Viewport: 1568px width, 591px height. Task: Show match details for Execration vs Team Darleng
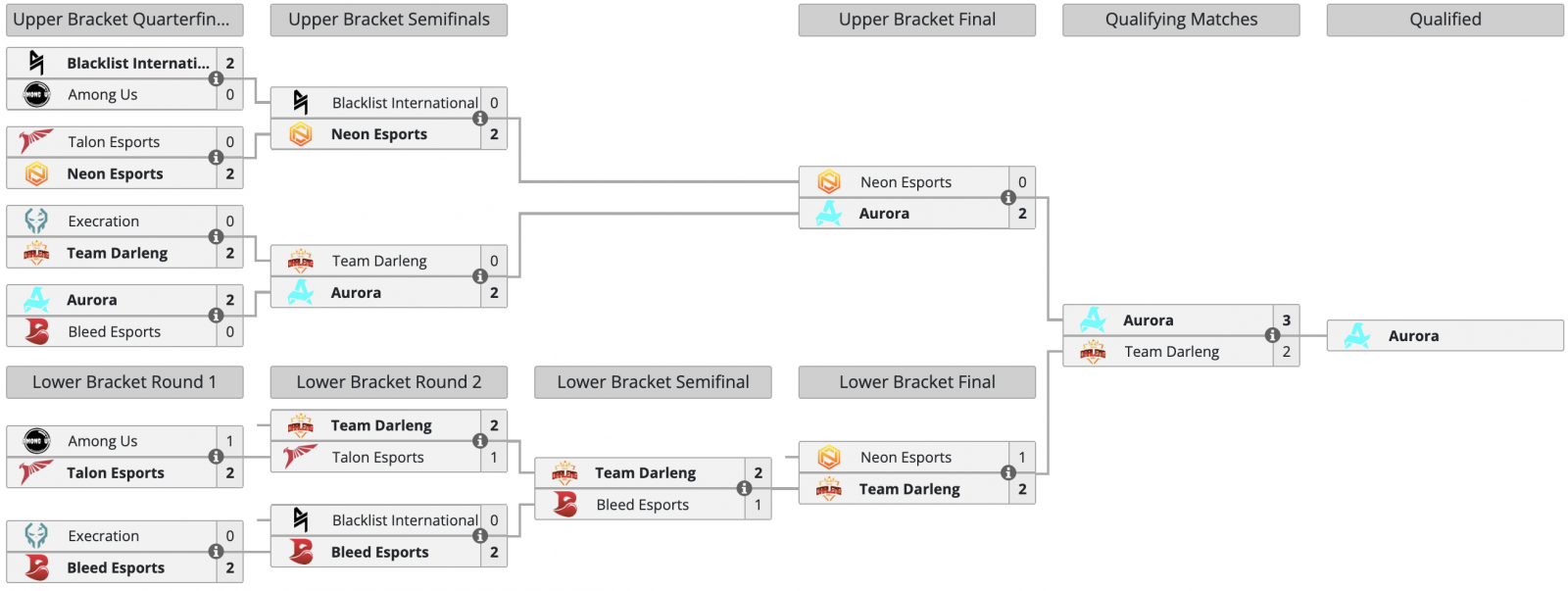click(216, 237)
